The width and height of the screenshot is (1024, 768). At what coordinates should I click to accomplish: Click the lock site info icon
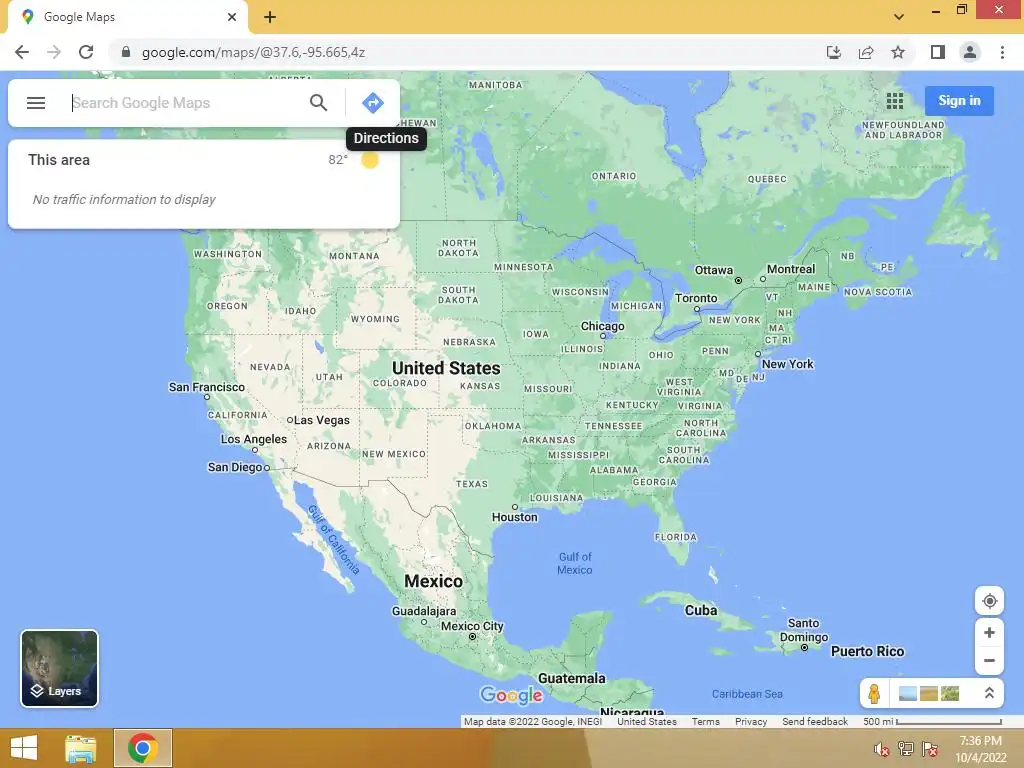tap(126, 52)
